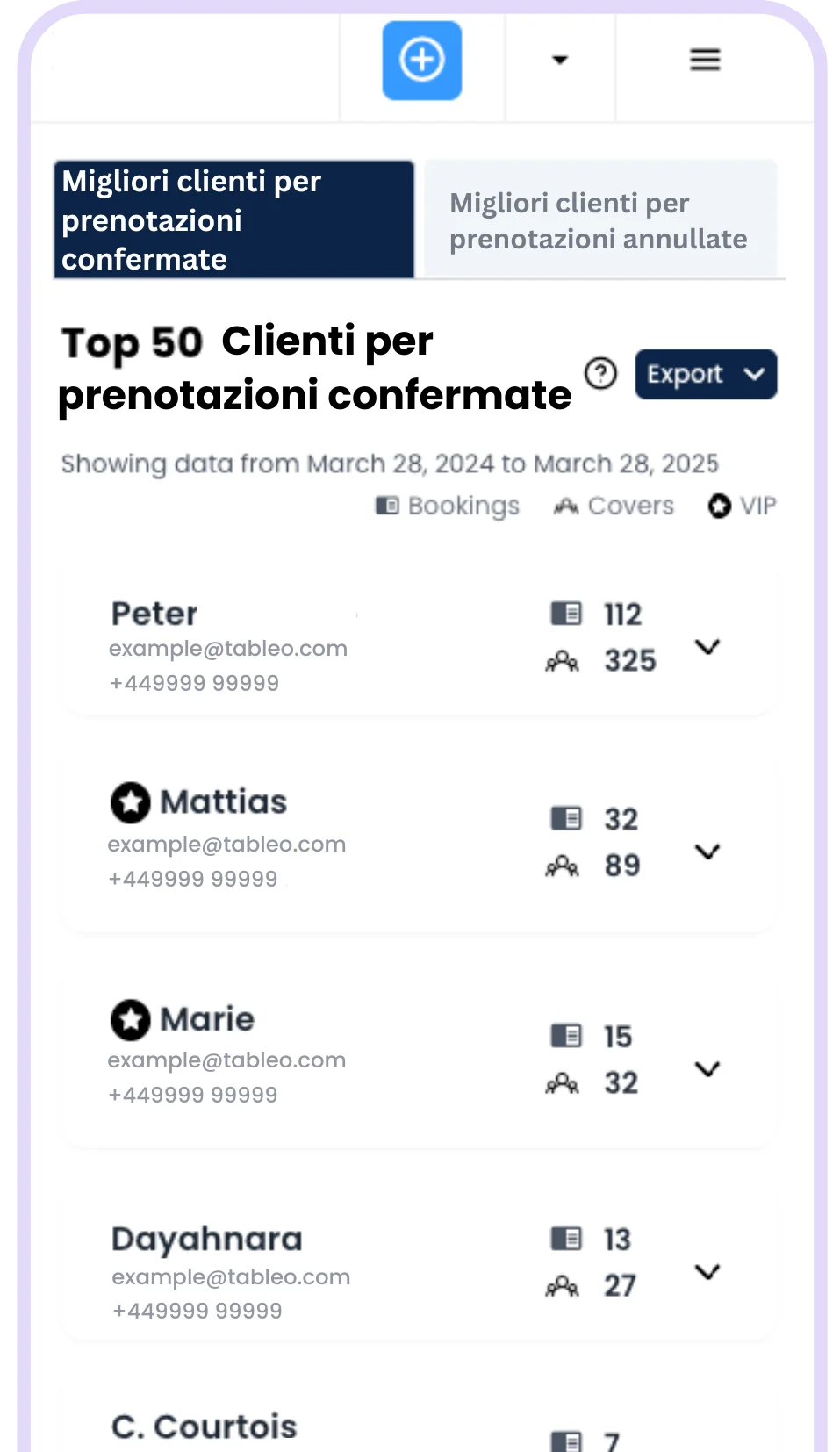Click the Covers legend icon
The image size is (840, 1452).
click(x=566, y=506)
